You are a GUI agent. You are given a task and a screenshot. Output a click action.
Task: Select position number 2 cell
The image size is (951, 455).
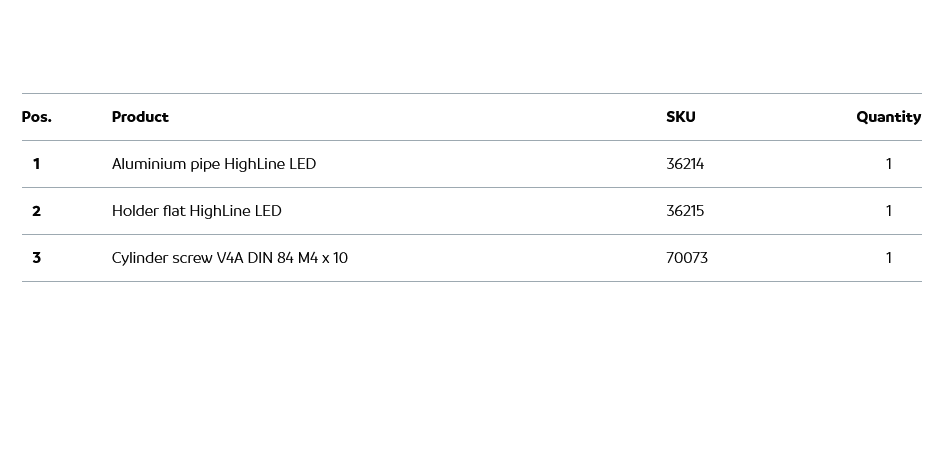tap(36, 211)
